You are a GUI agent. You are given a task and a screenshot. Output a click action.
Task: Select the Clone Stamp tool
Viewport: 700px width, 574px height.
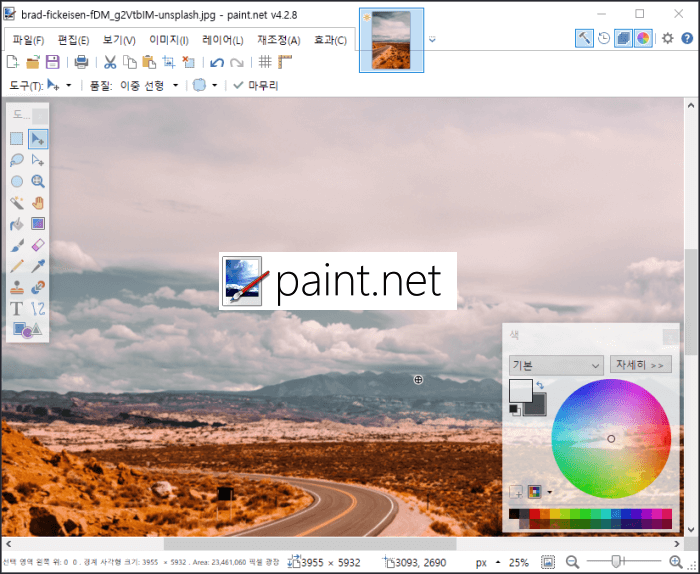pos(17,287)
